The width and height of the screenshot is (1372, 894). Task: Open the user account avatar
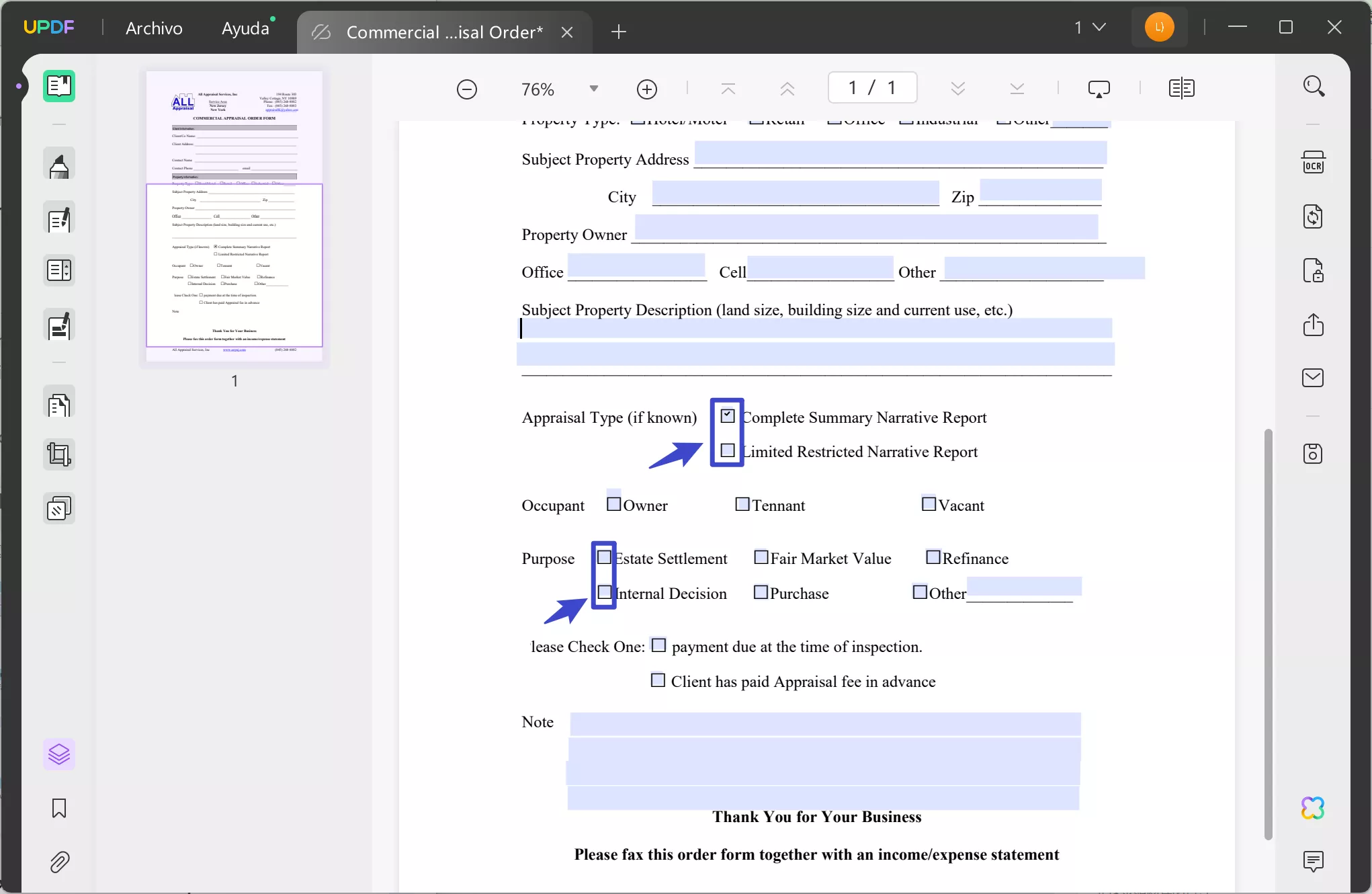tap(1159, 28)
